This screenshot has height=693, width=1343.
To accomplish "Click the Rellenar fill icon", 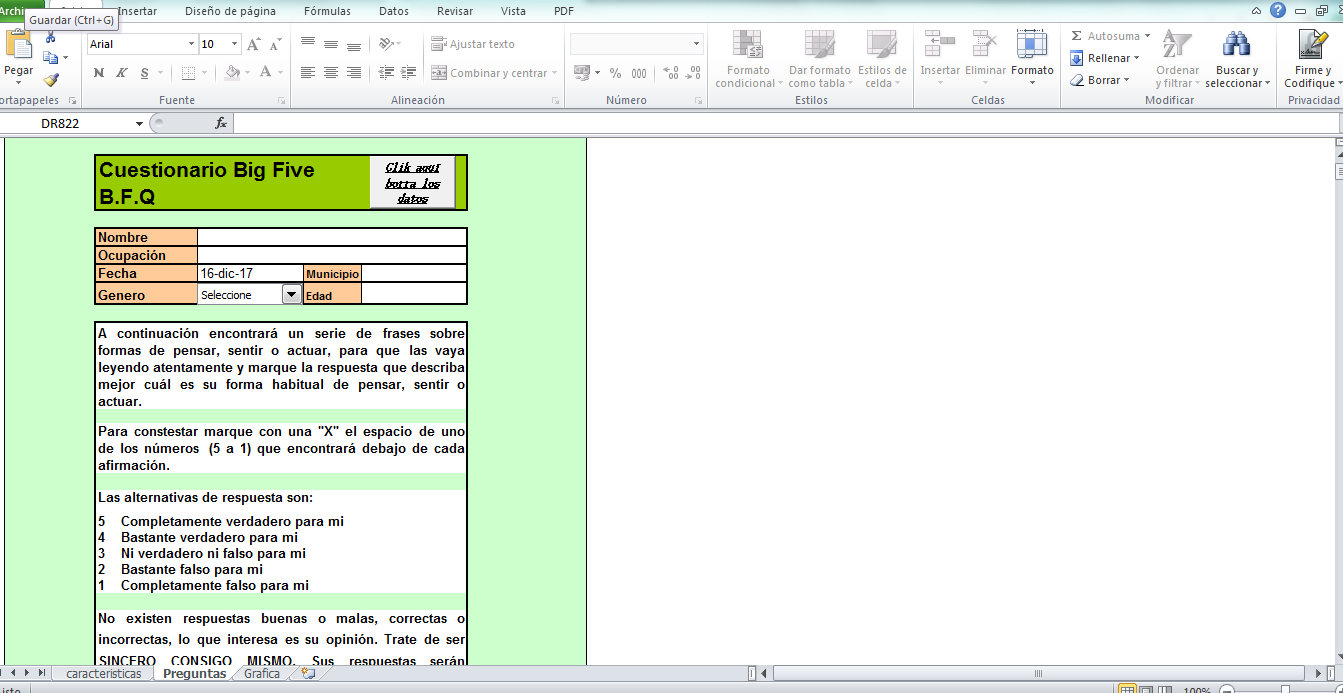I will 1077,58.
